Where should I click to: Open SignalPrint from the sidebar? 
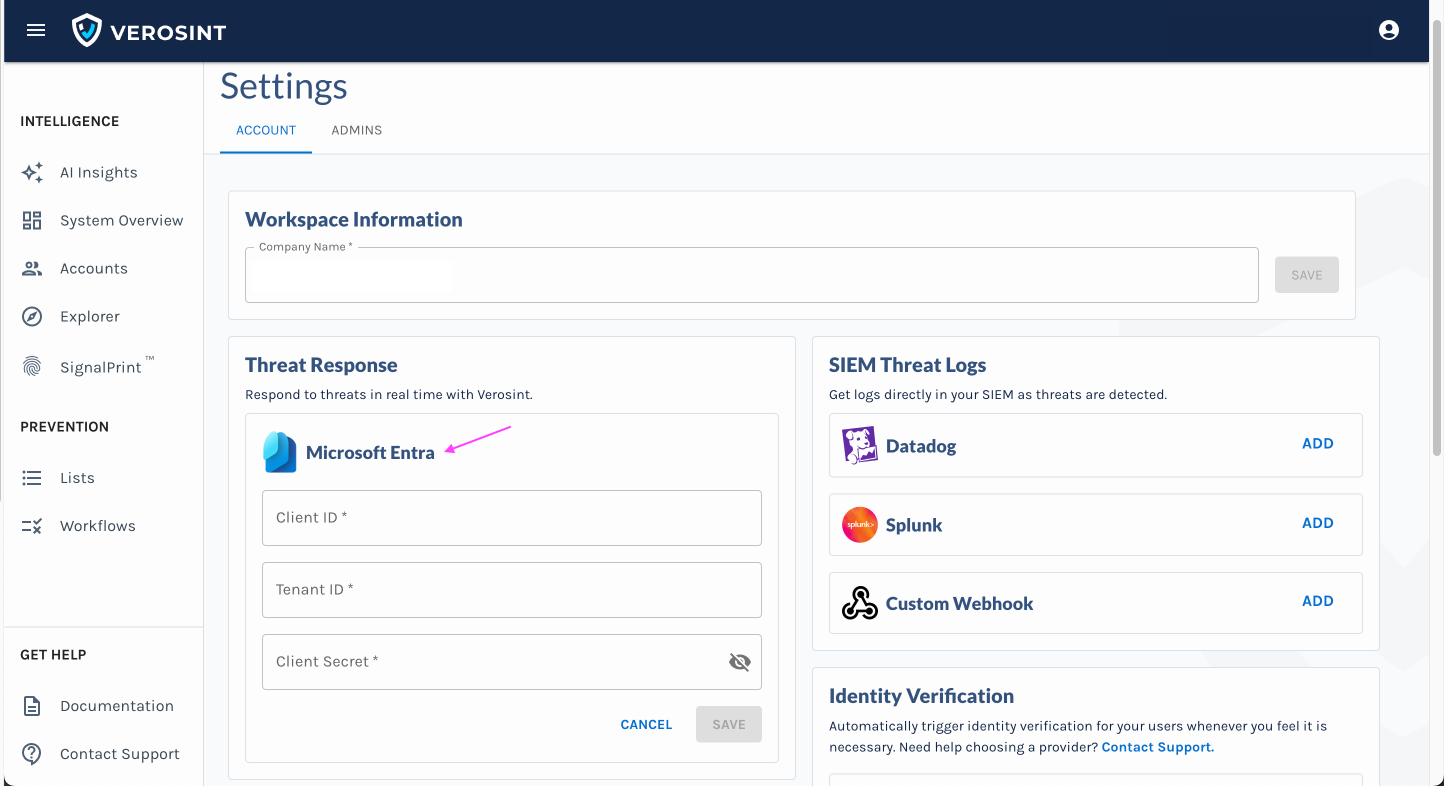pos(103,367)
